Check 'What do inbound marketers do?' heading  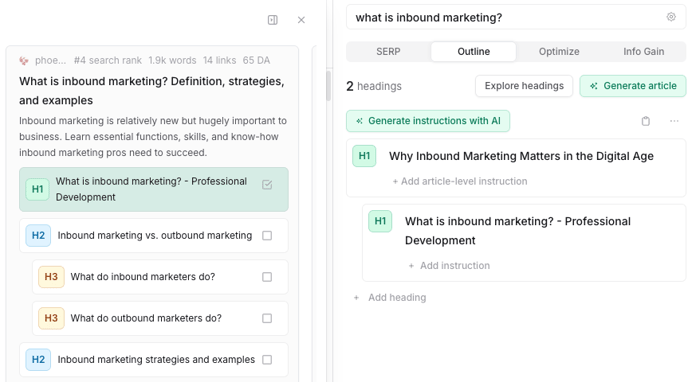[x=267, y=277]
